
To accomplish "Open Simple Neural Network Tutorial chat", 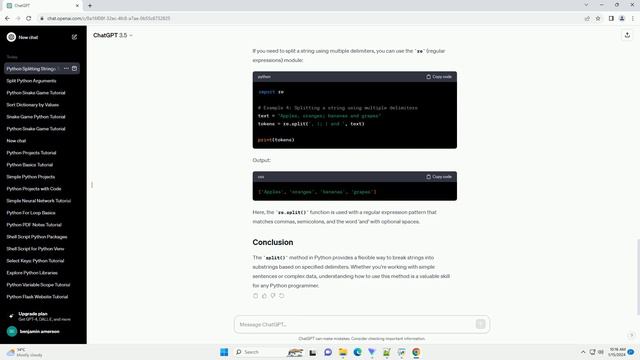I will coord(39,201).
